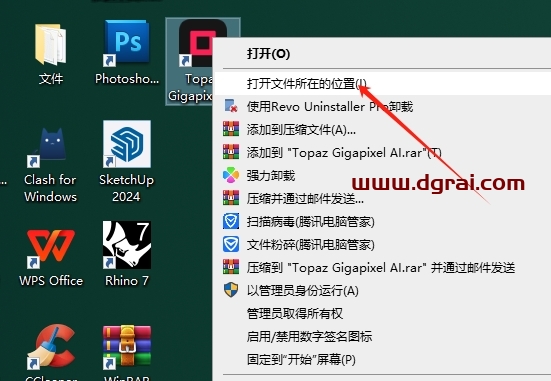Screen dimensions: 551x381
Task: Choose 以管理员身份运行(A) menu entry
Action: coord(382,291)
